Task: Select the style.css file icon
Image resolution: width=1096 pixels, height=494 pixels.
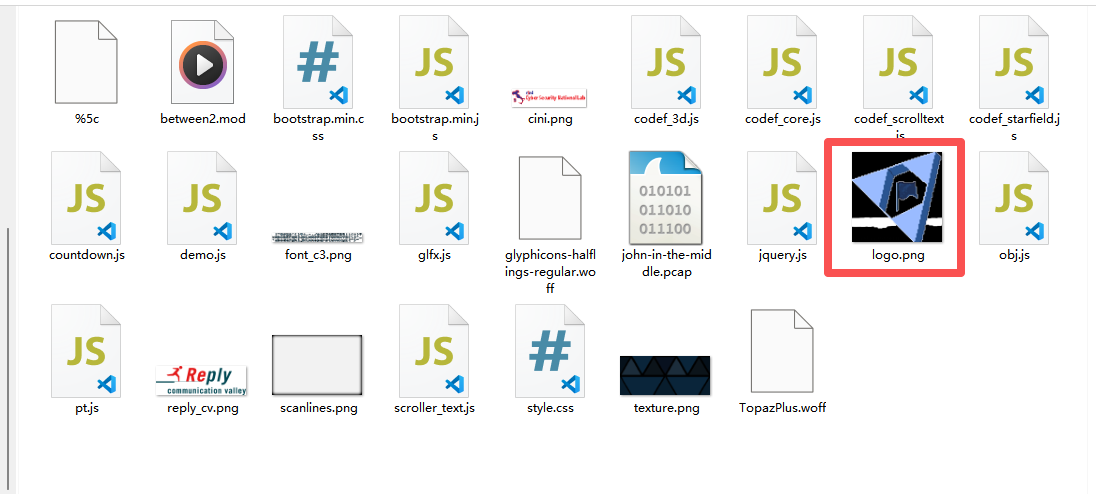Action: pos(550,351)
